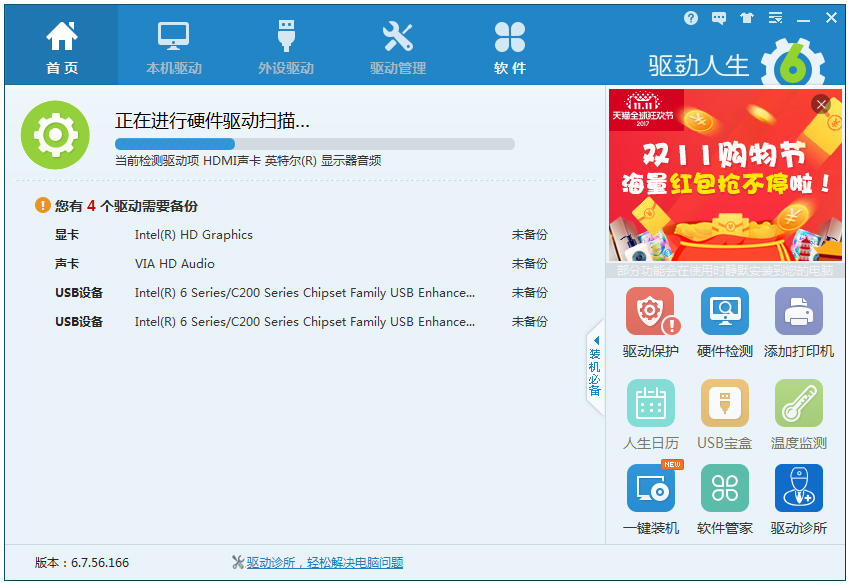Launch 硬件检测 monitor tool

(x=725, y=323)
